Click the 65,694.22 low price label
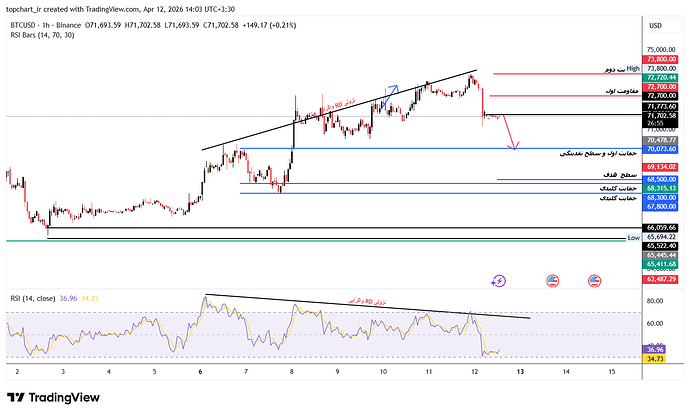690x414 pixels. pyautogui.click(x=660, y=237)
